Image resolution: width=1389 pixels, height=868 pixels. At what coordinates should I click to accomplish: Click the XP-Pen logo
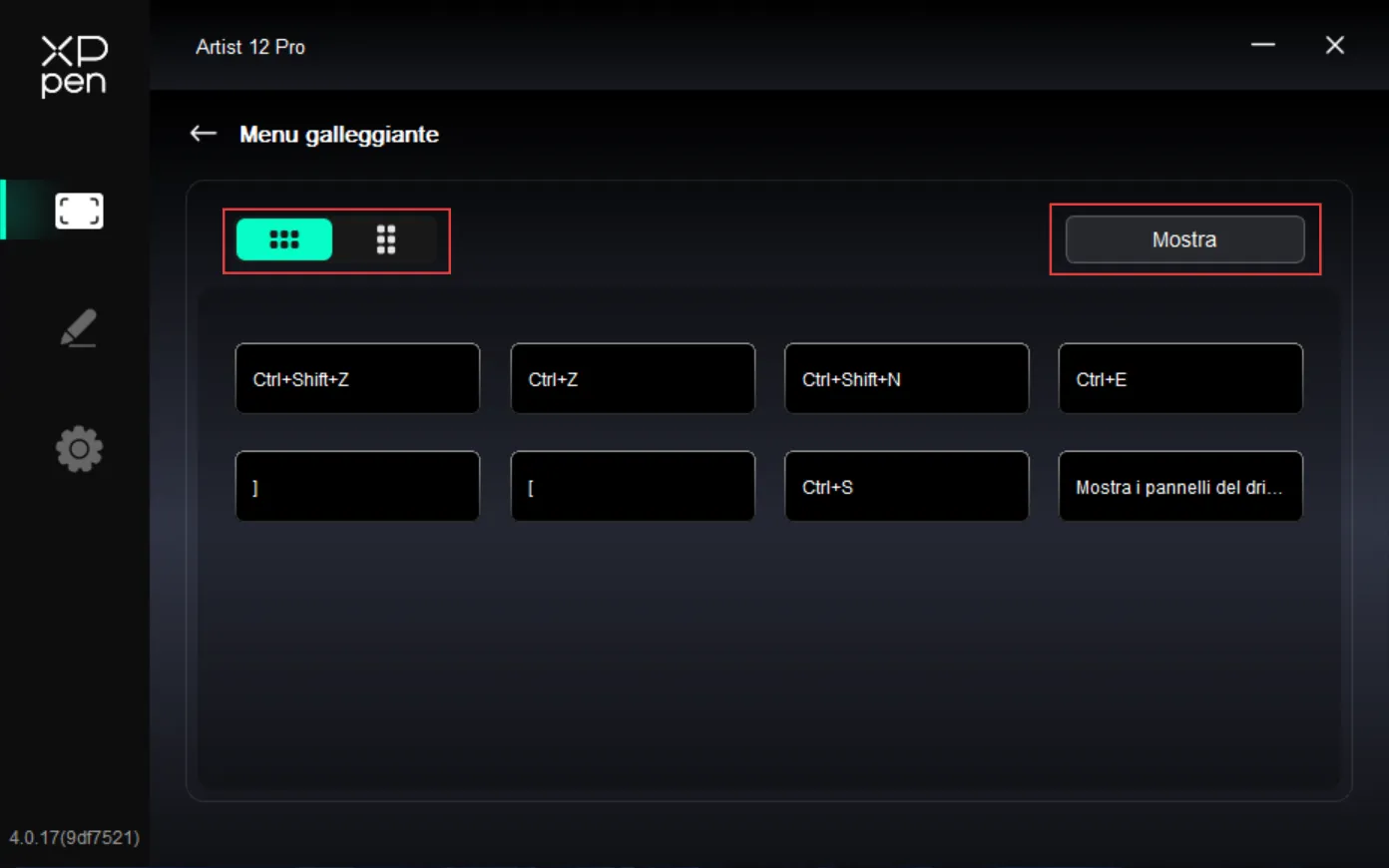click(x=74, y=66)
